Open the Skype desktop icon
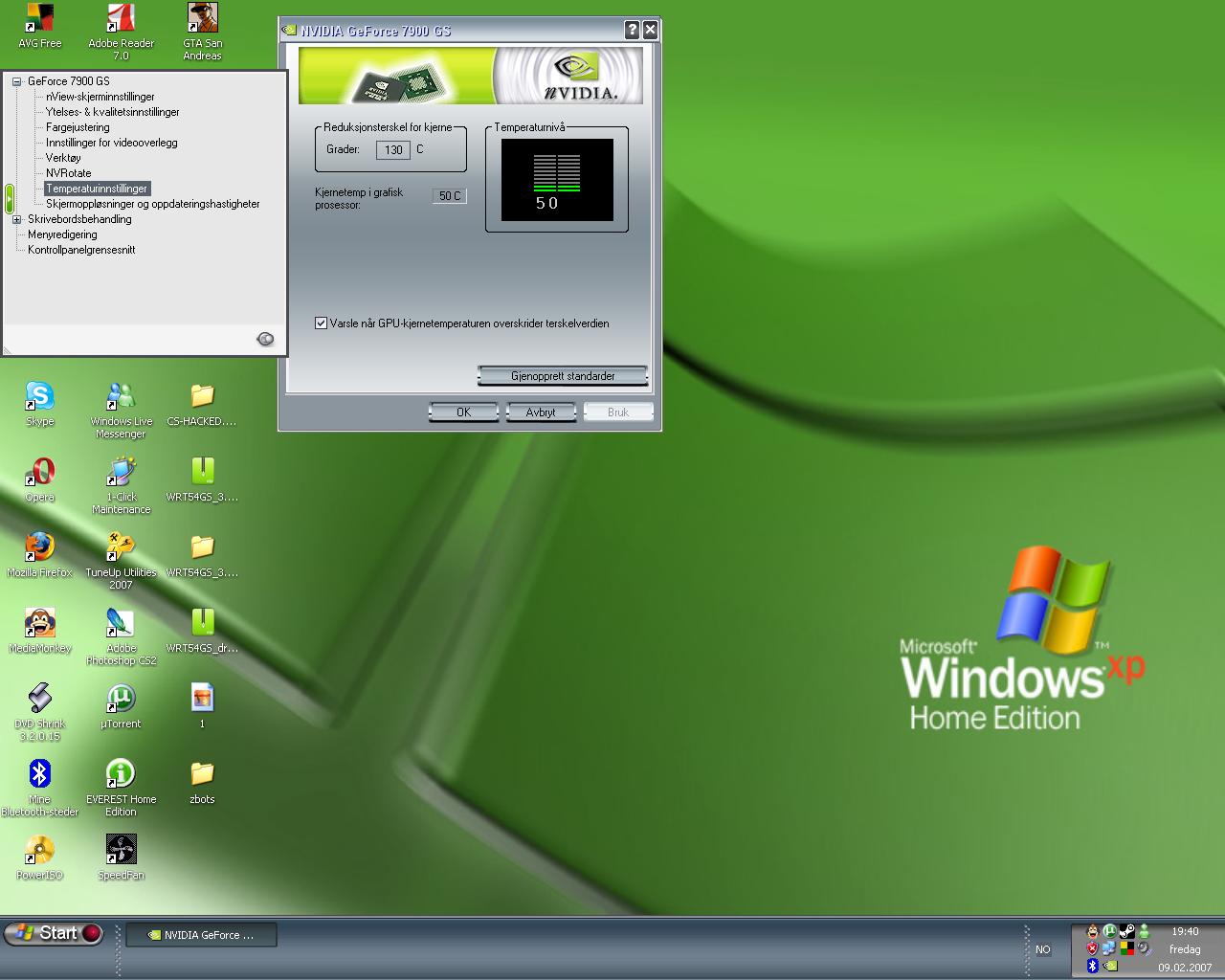This screenshot has width=1225, height=980. pyautogui.click(x=39, y=395)
